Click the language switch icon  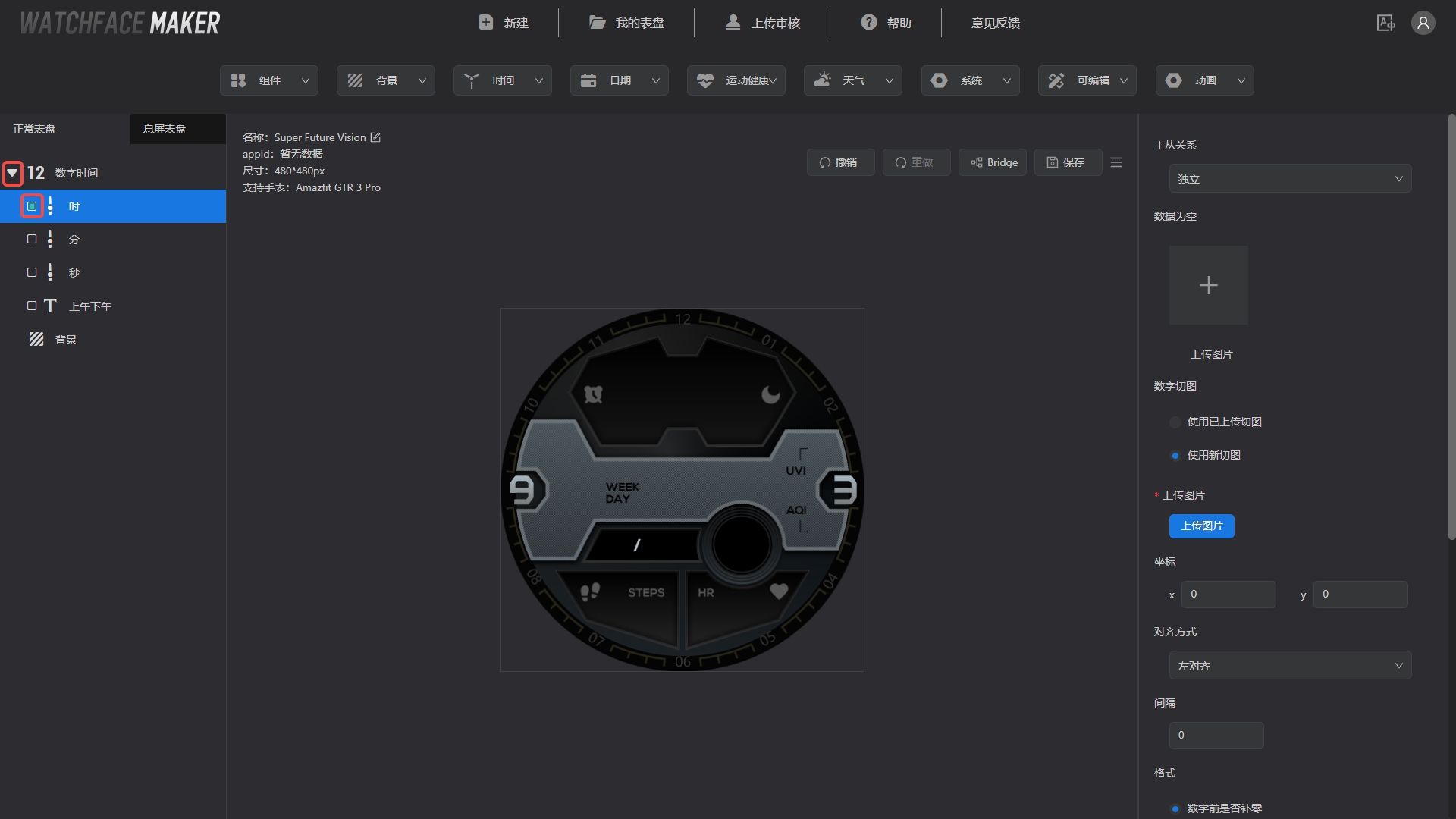[x=1385, y=23]
